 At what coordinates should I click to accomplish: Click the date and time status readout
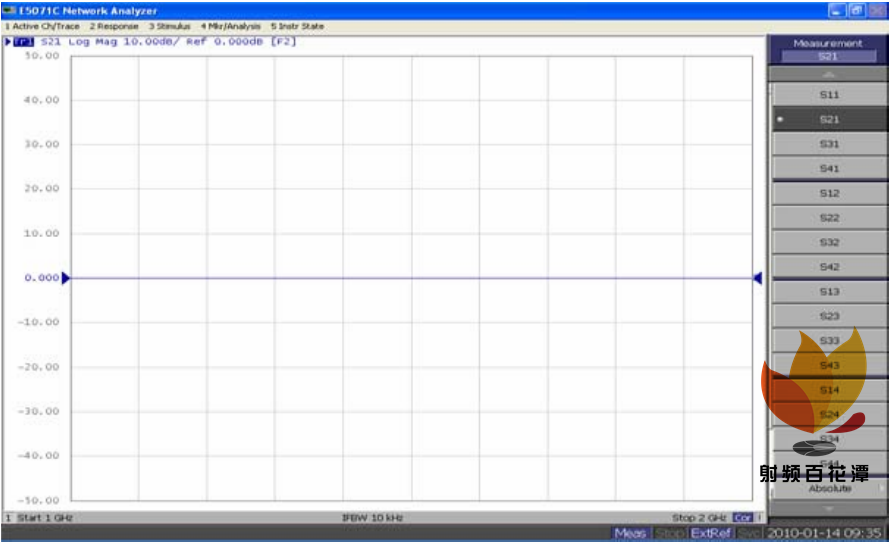pyautogui.click(x=824, y=533)
